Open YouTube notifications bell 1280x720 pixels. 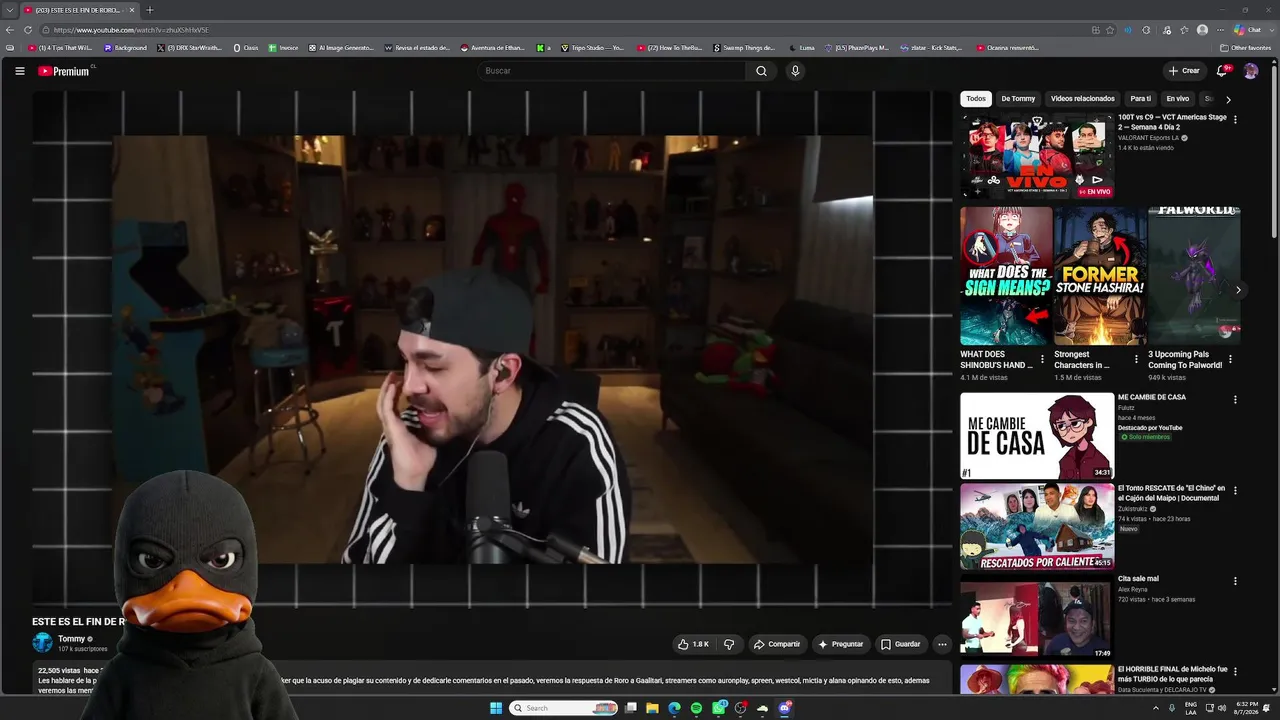(x=1222, y=71)
